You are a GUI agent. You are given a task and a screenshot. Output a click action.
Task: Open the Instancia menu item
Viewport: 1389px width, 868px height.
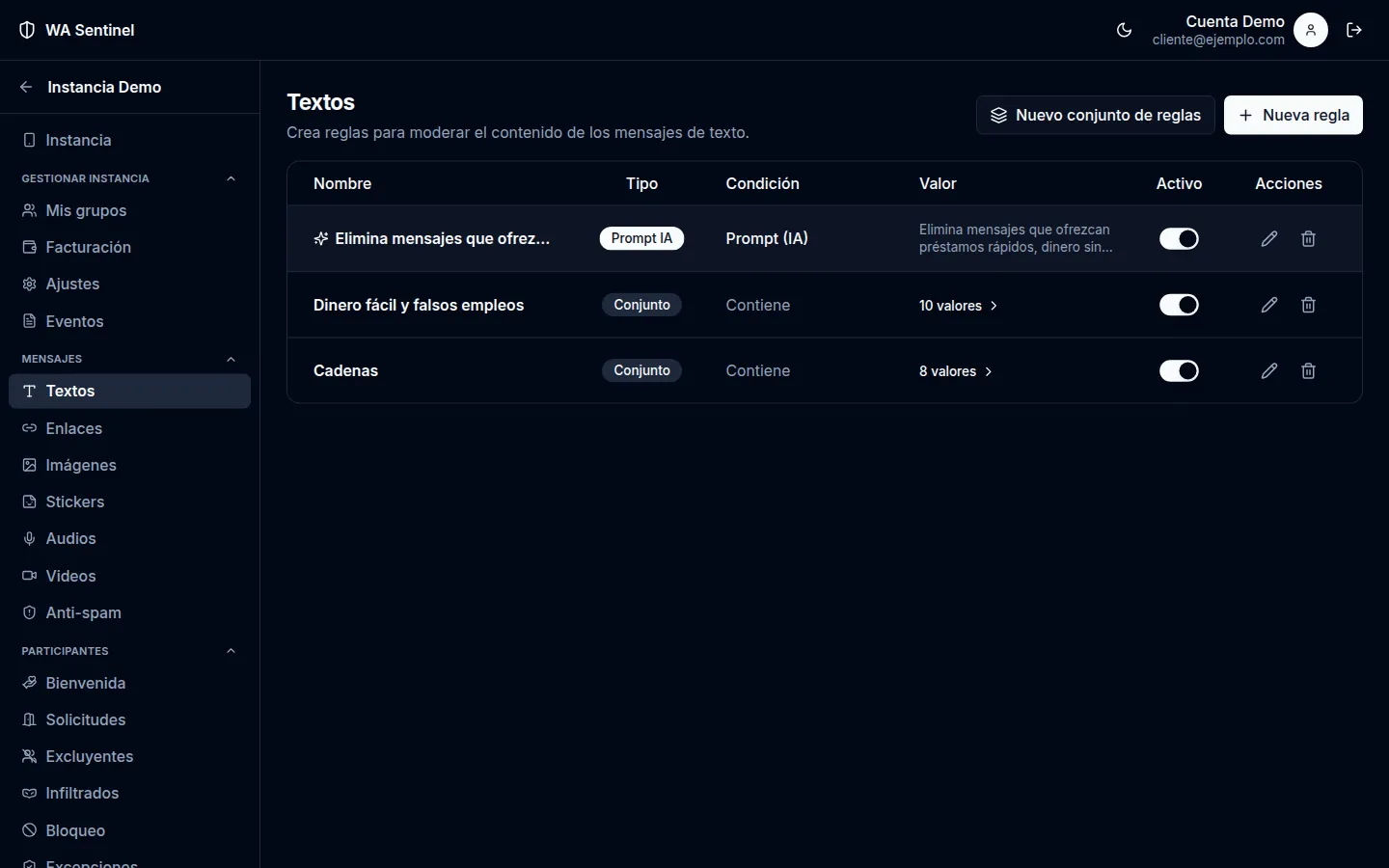129,140
